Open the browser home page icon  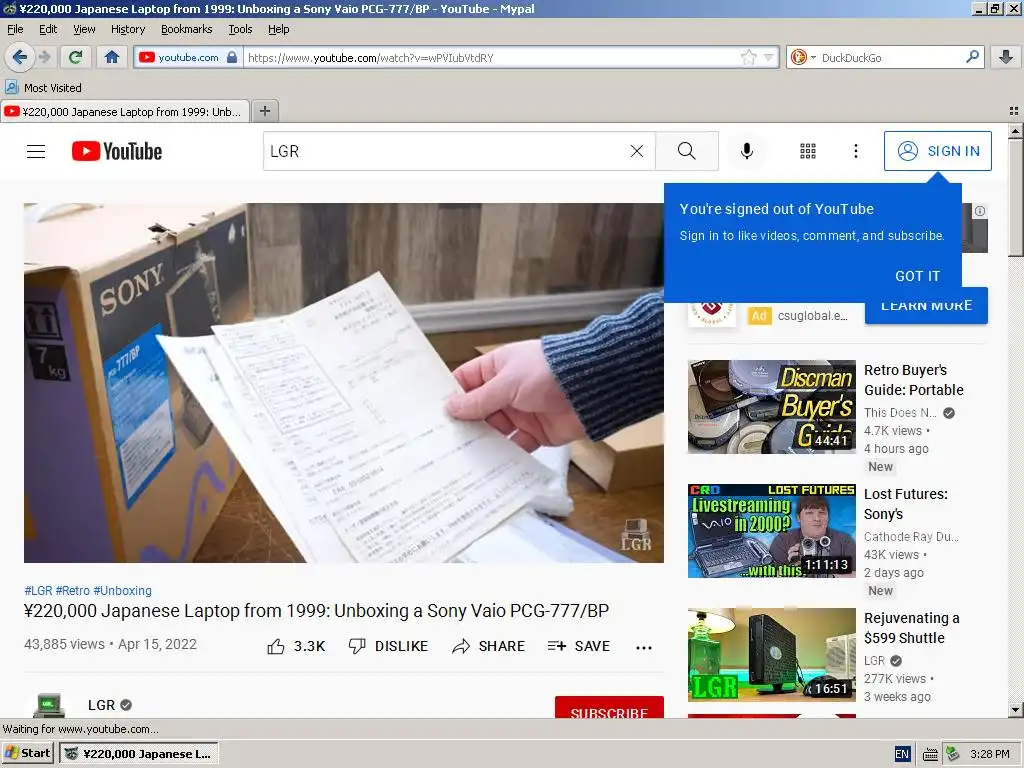point(112,57)
